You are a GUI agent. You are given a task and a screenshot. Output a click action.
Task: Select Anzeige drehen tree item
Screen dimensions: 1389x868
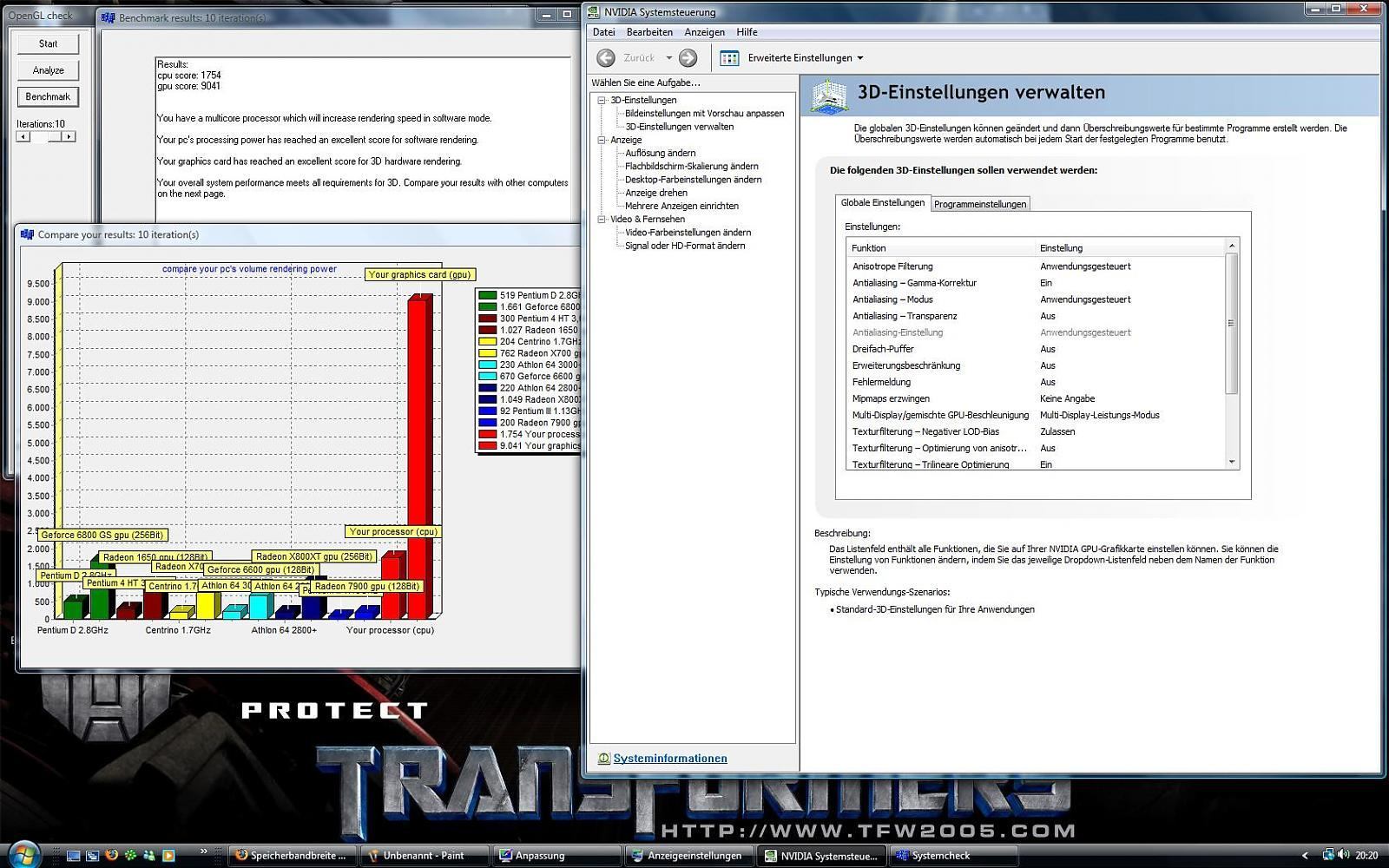655,194
